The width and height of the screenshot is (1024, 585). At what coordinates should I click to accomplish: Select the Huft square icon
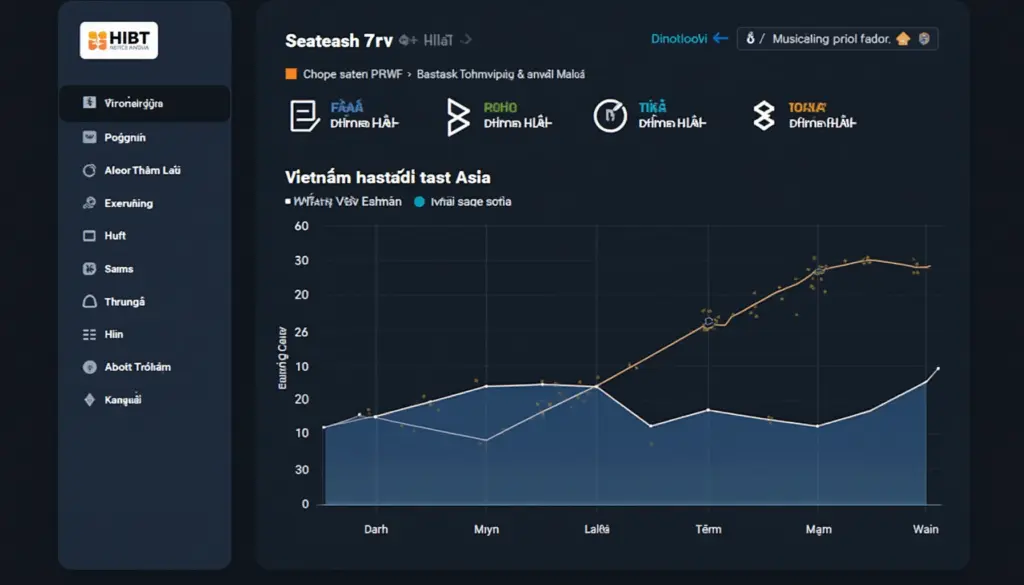coord(89,236)
